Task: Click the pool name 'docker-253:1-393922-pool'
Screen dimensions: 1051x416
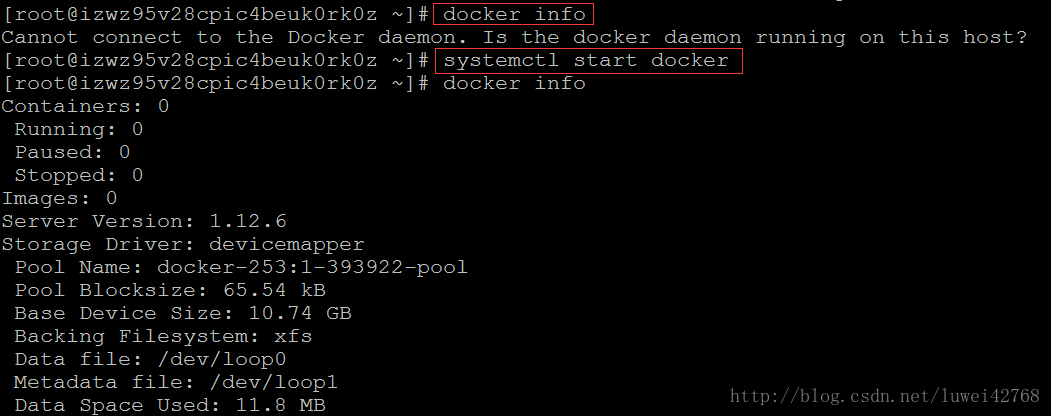Action: (x=312, y=267)
